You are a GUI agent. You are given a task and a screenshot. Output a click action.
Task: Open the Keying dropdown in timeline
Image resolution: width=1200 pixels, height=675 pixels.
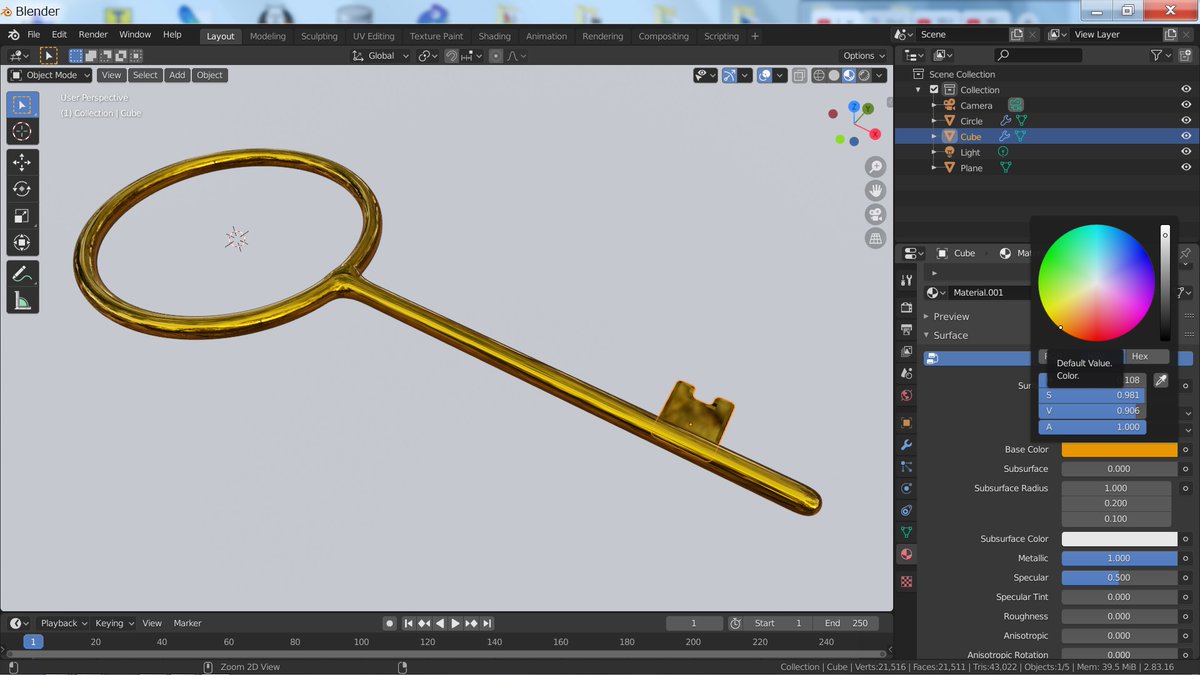coord(114,623)
